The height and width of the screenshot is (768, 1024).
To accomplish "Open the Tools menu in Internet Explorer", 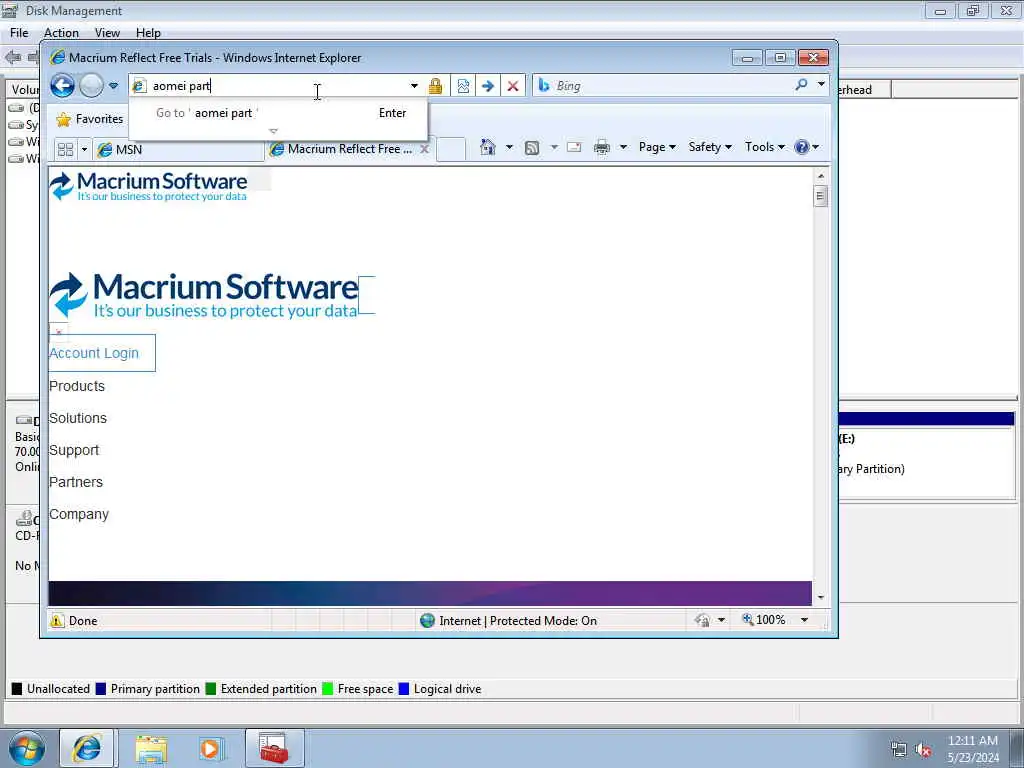I will (765, 147).
